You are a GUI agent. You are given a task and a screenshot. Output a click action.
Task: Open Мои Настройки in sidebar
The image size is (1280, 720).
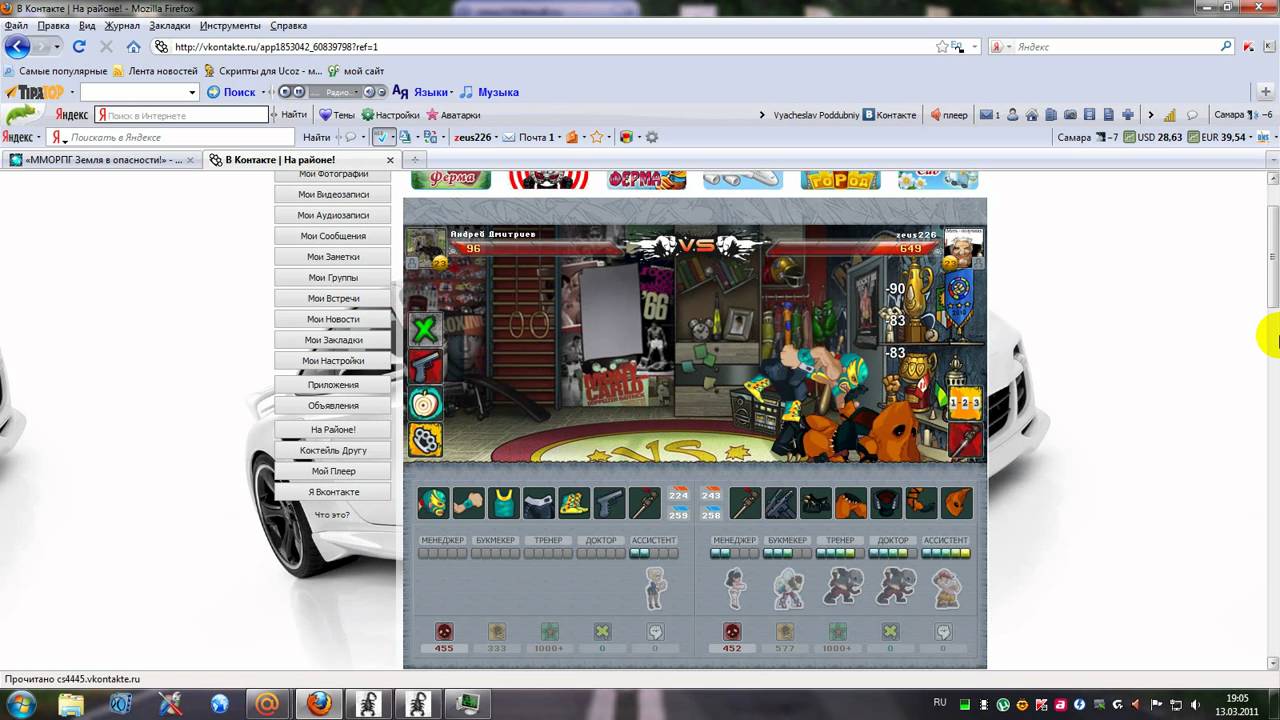click(x=333, y=361)
